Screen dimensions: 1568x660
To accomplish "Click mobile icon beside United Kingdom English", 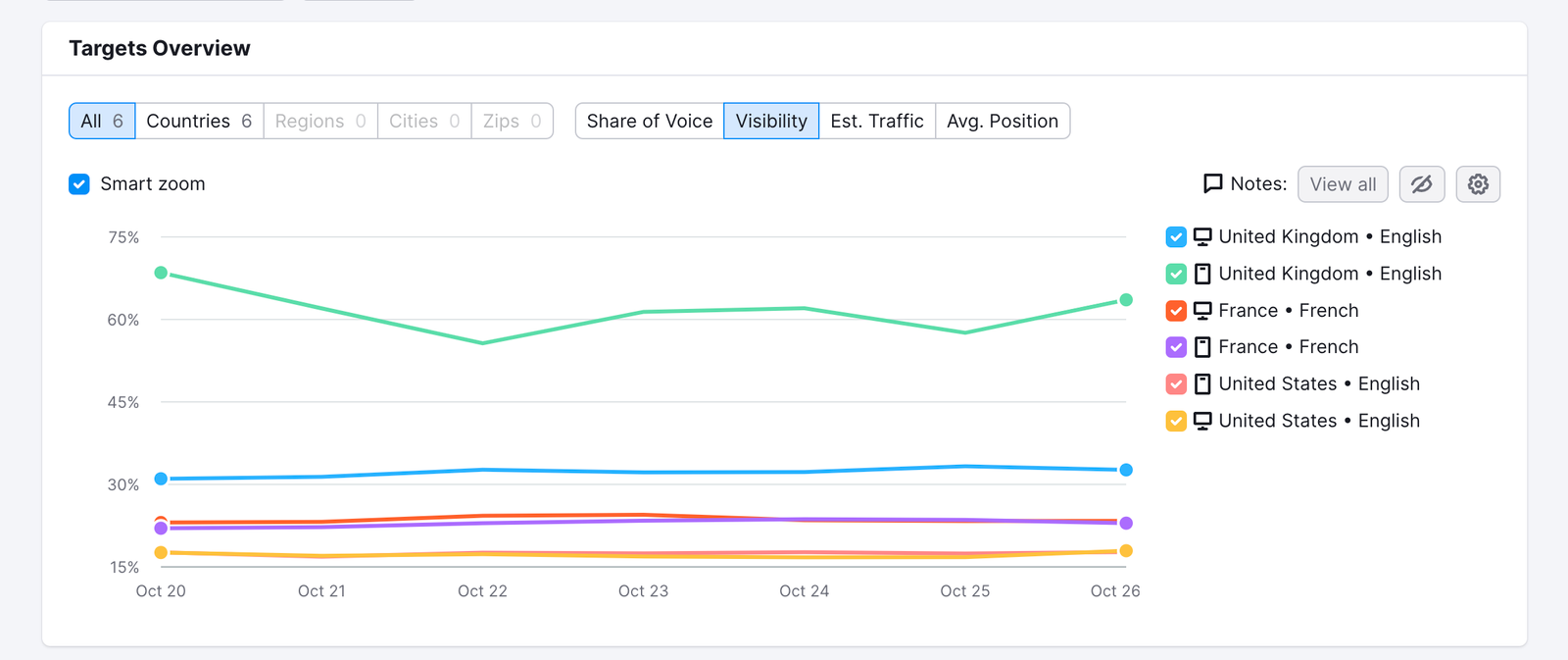I will tap(1202, 274).
